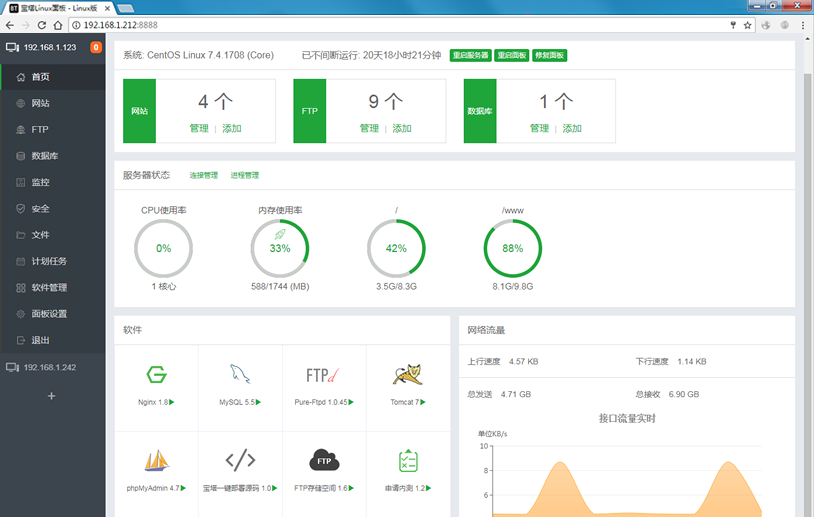Select the Pure-Ftpd software icon
814x517 pixels.
tap(323, 375)
